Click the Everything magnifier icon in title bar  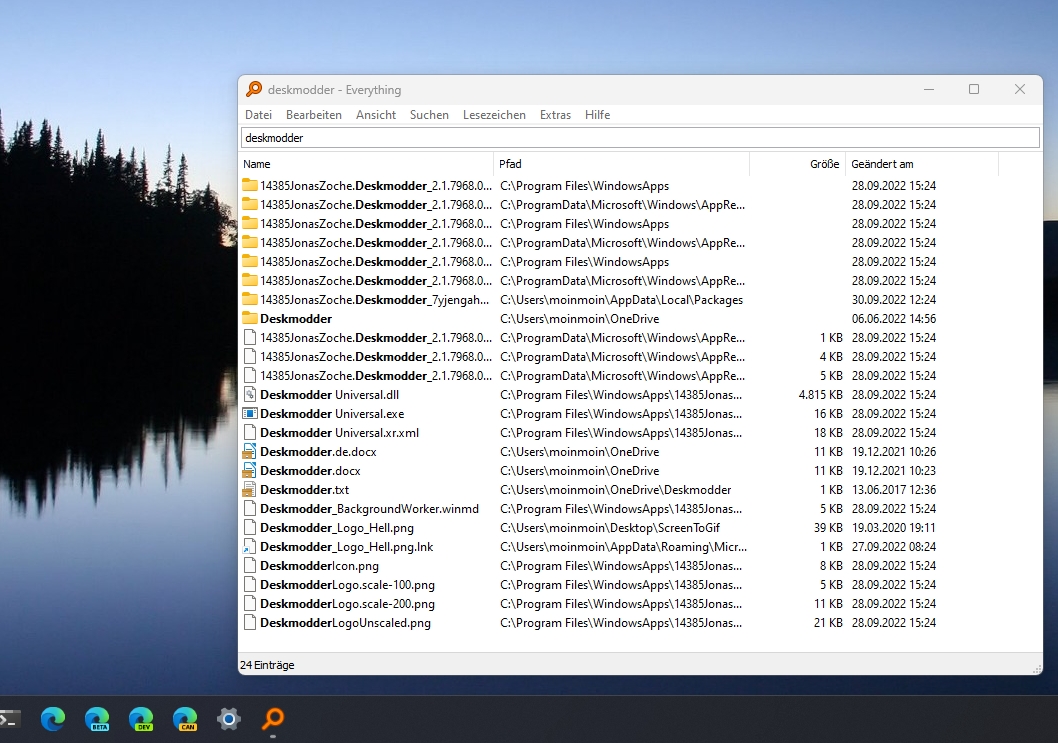point(254,89)
